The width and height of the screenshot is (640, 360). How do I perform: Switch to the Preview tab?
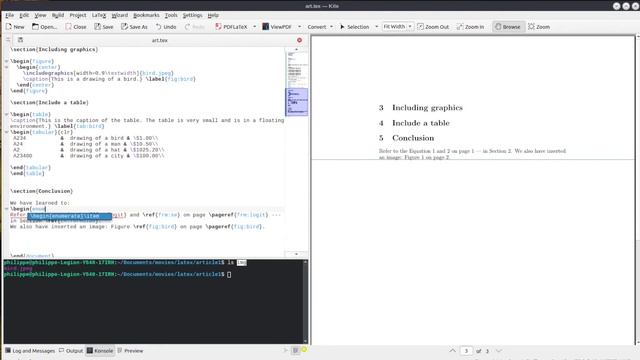pyautogui.click(x=130, y=351)
